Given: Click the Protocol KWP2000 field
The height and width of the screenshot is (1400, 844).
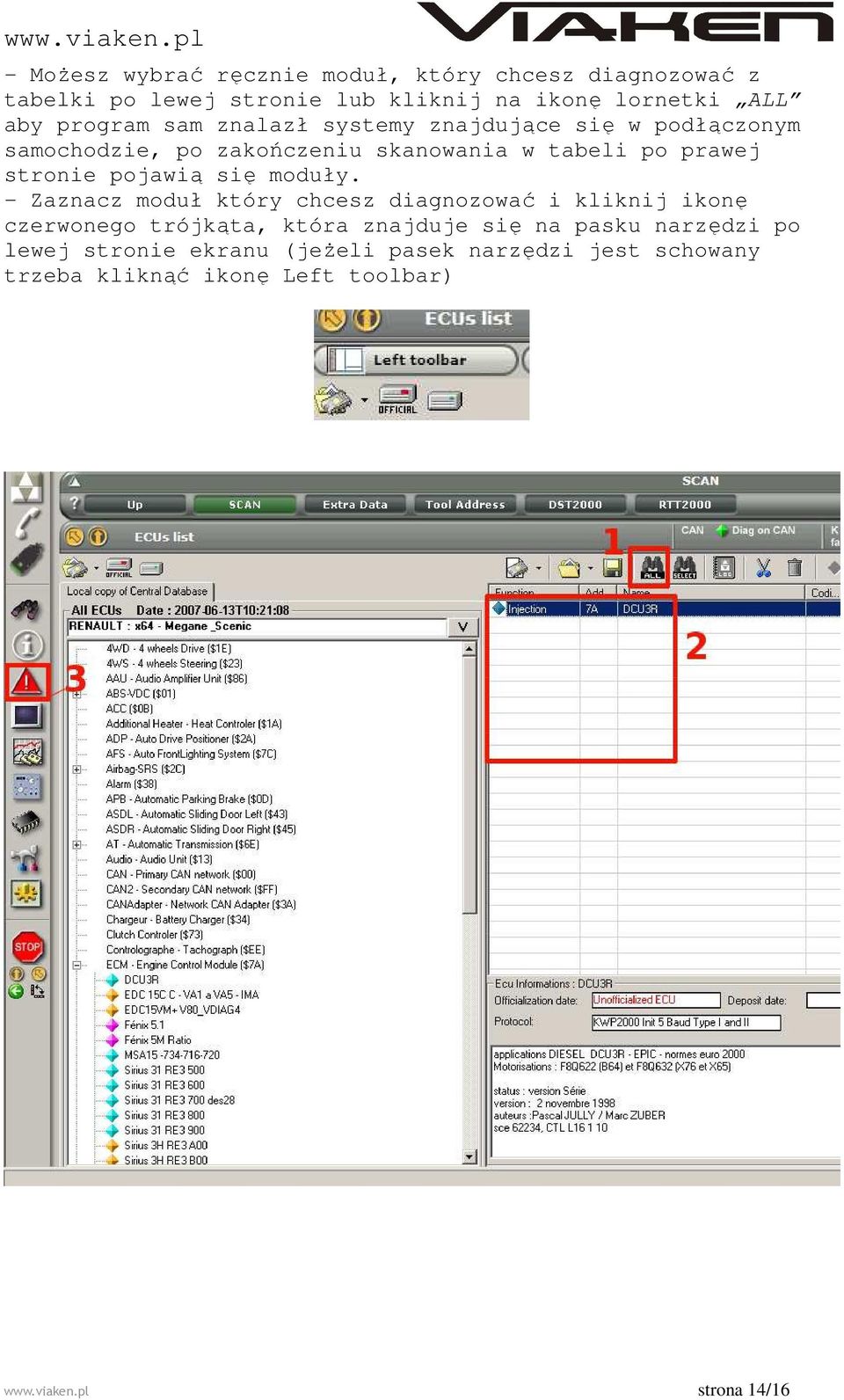Looking at the screenshot, I should 686,1023.
